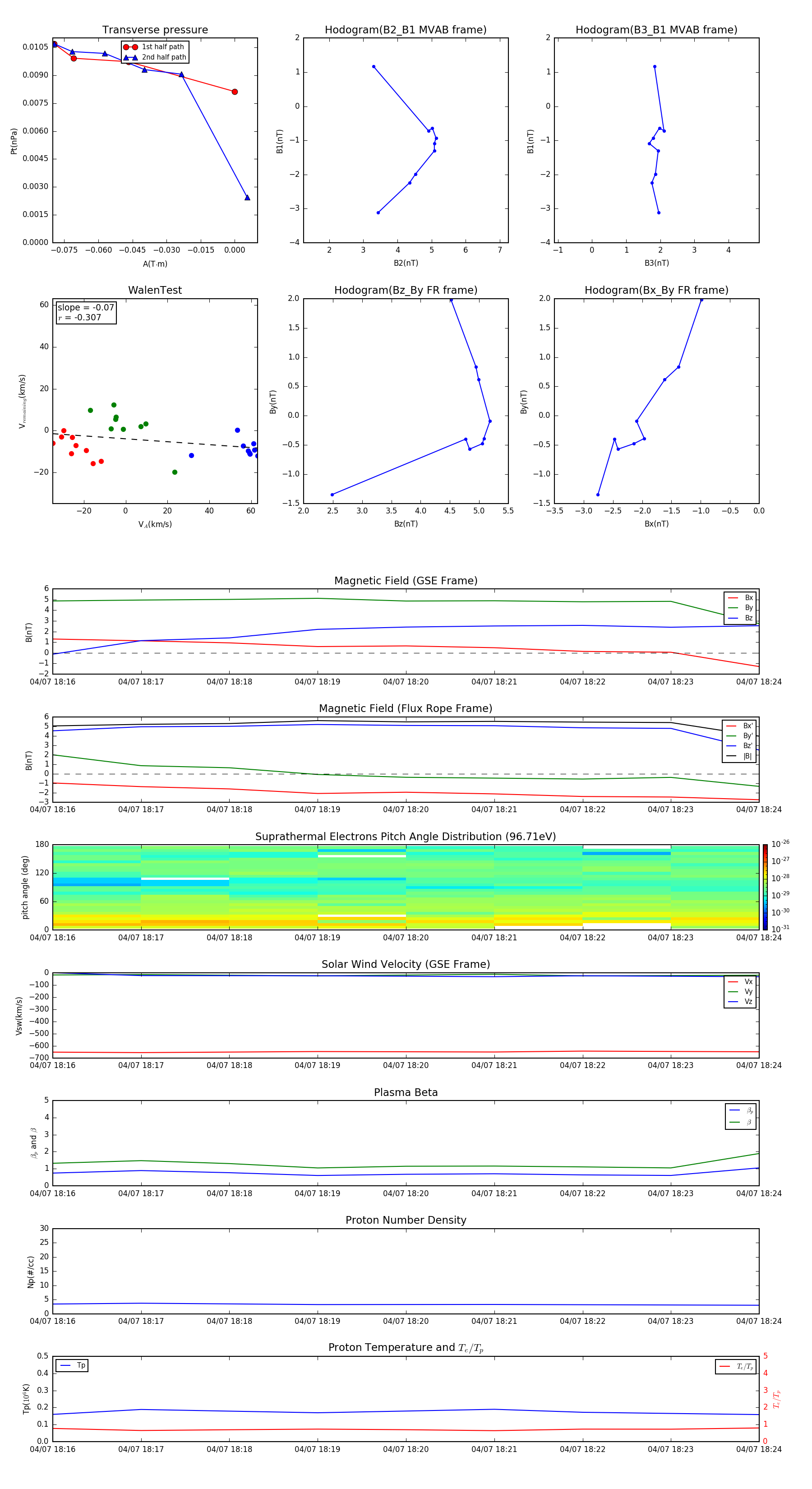This screenshot has height=1489, width=812.
Task: Click the 'Proton Temperature and Te/Tp' title
Action: click(x=406, y=1347)
